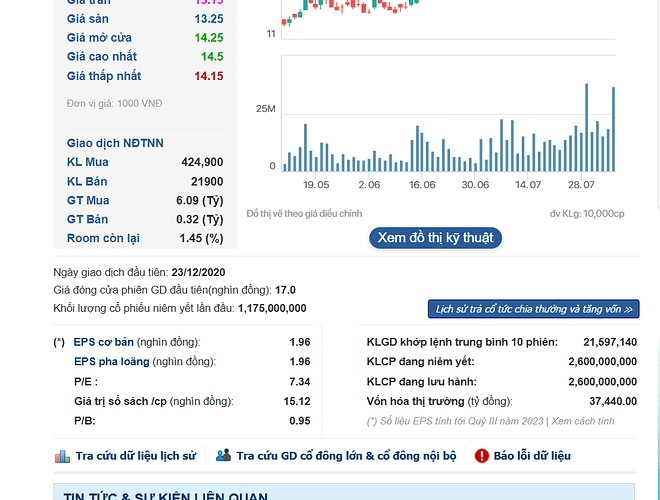Open Tra cứu dữ liệu lịch sử link
This screenshot has height=500, width=660.
point(136,456)
